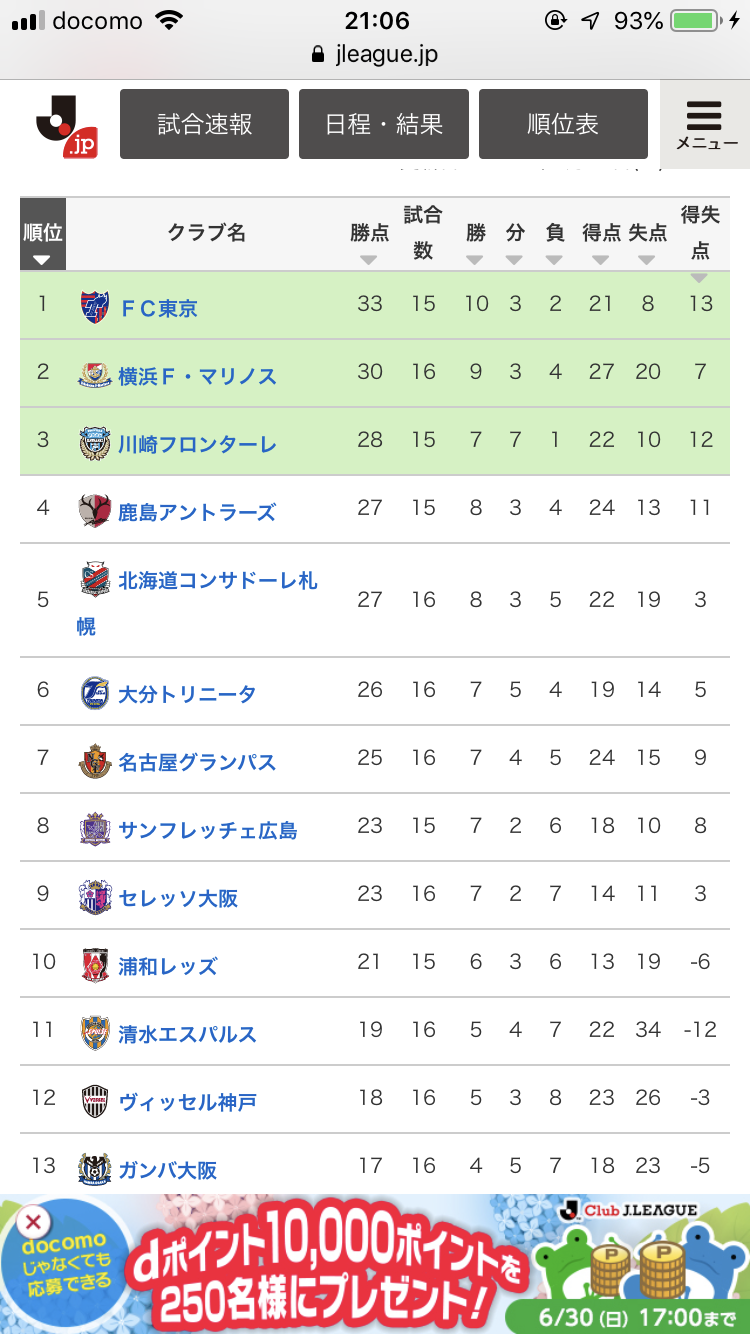This screenshot has width=750, height=1334.
Task: Tap the ガンバ大阪 club crest
Action: 95,1168
